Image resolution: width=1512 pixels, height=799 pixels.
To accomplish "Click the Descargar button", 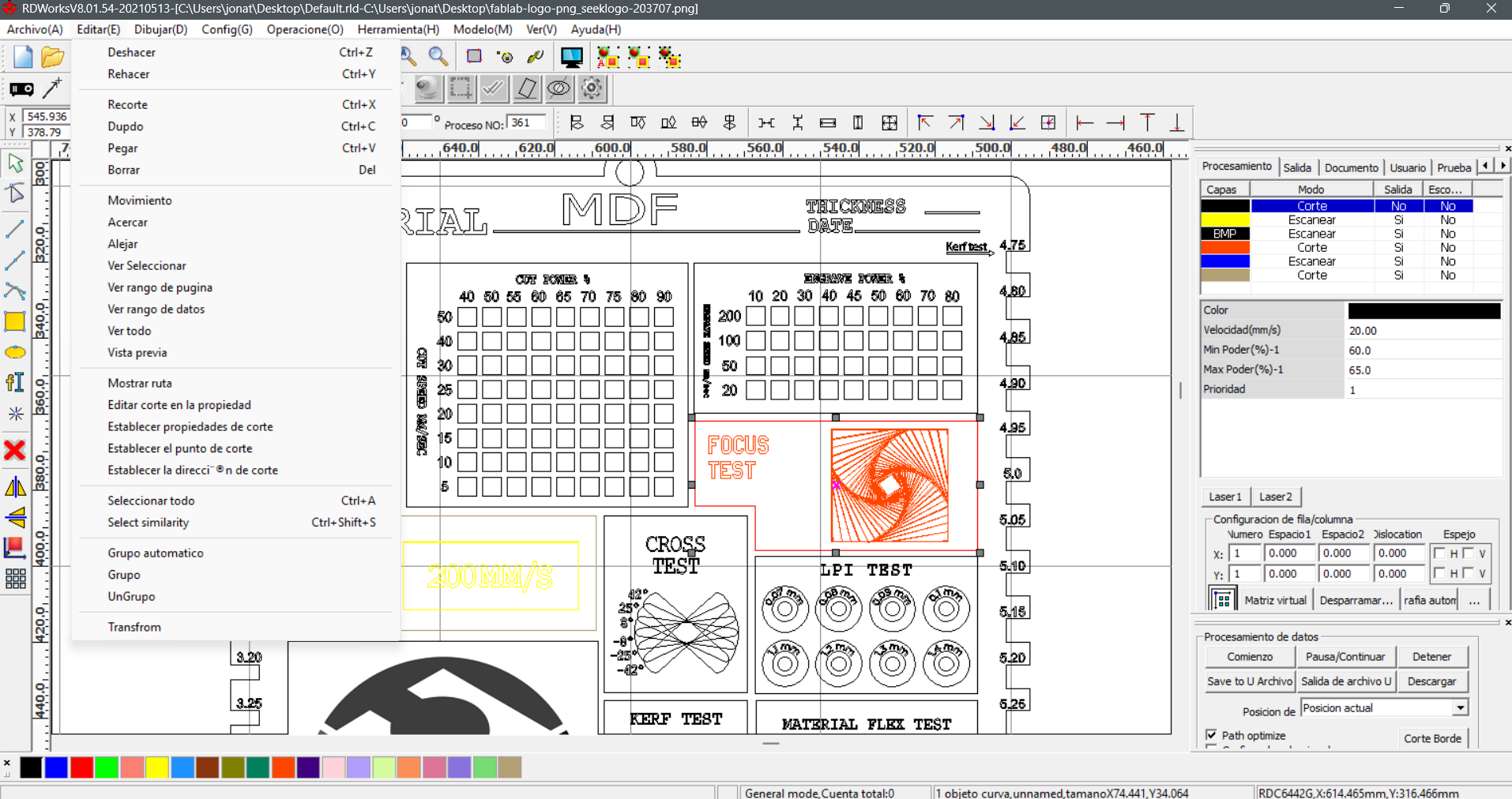I will click(x=1431, y=681).
